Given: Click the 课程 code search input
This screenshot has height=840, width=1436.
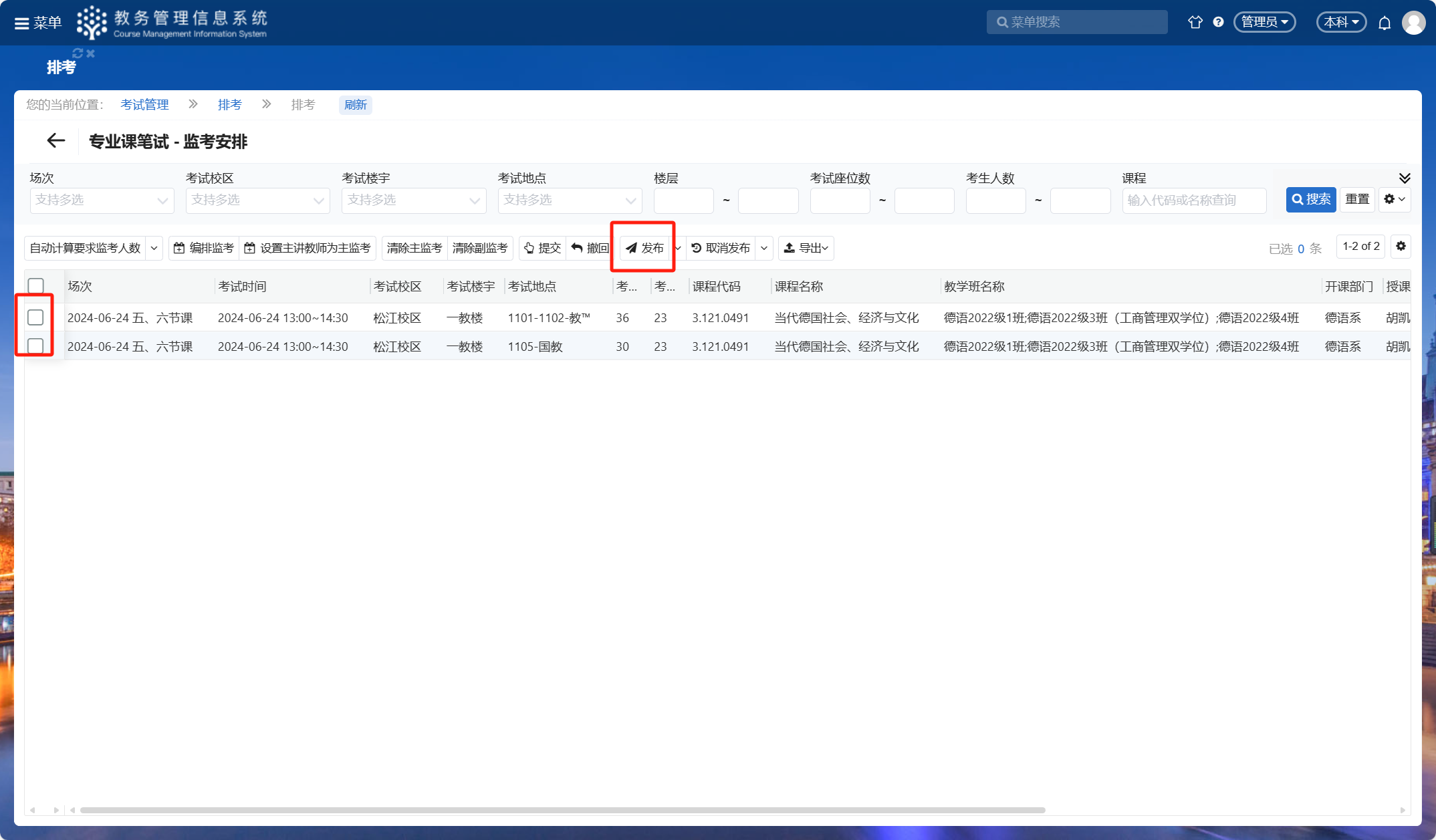Looking at the screenshot, I should [x=1193, y=200].
